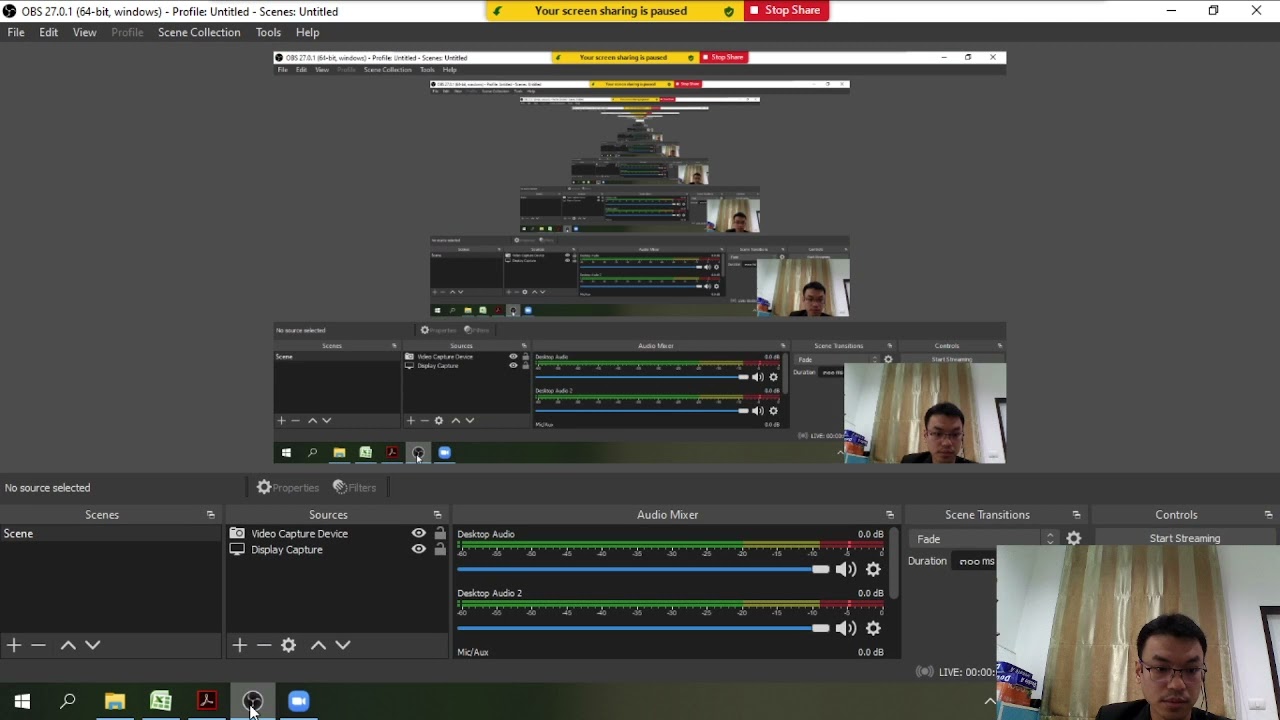Pop out the Scene Transitions dock
1280x720 pixels.
[x=1076, y=515]
